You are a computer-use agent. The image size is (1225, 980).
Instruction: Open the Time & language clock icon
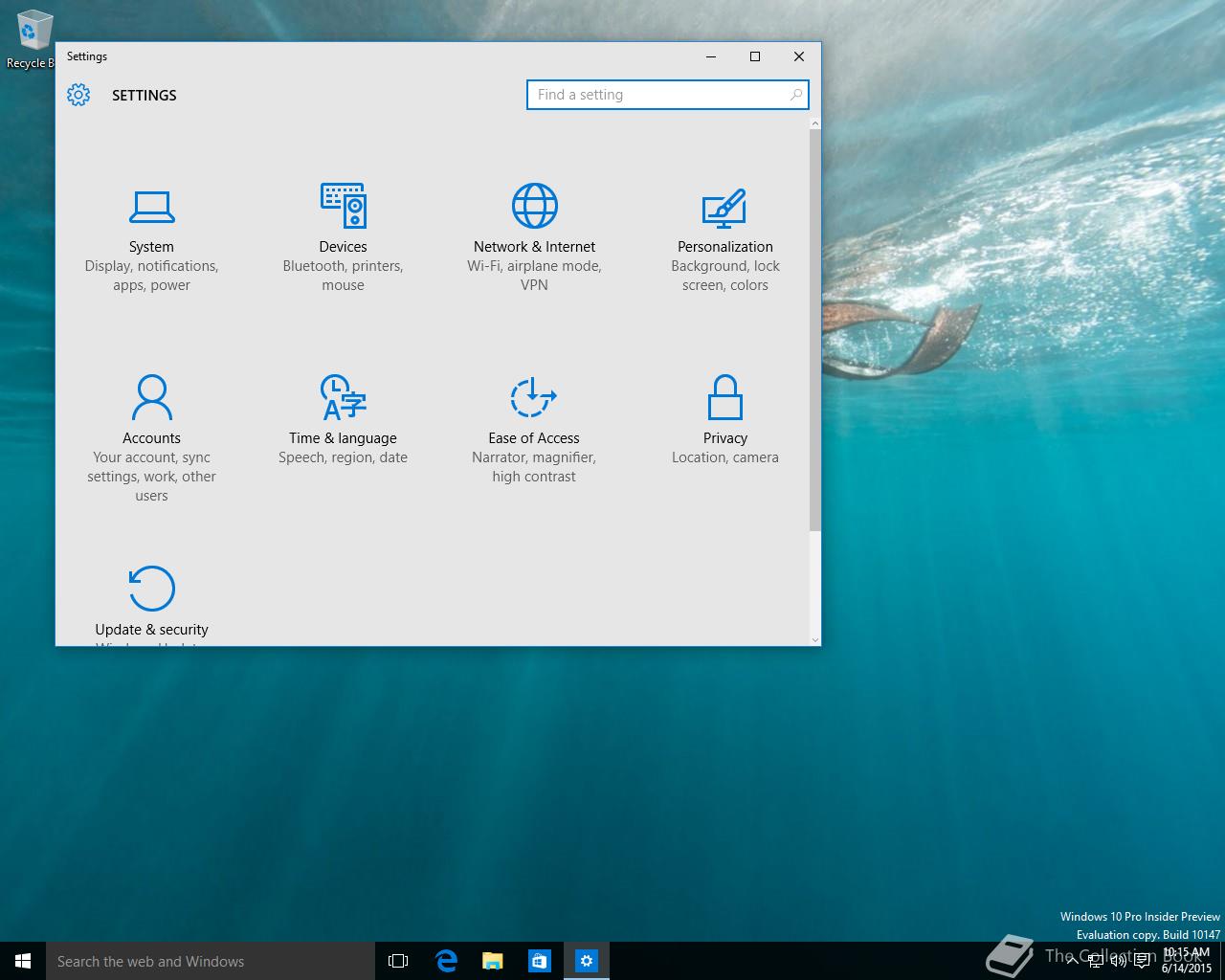click(343, 397)
